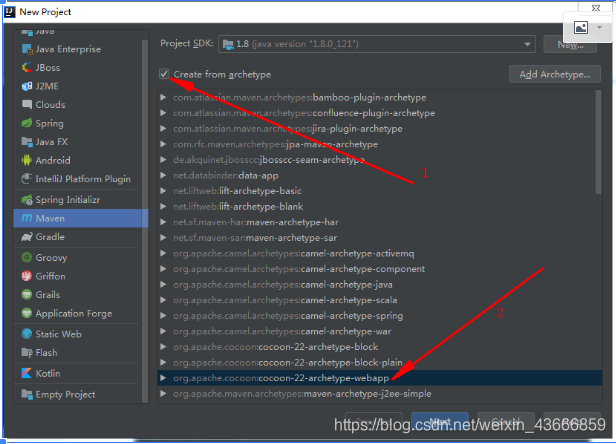Click the Flash folder icon
This screenshot has width=616, height=444.
27,352
